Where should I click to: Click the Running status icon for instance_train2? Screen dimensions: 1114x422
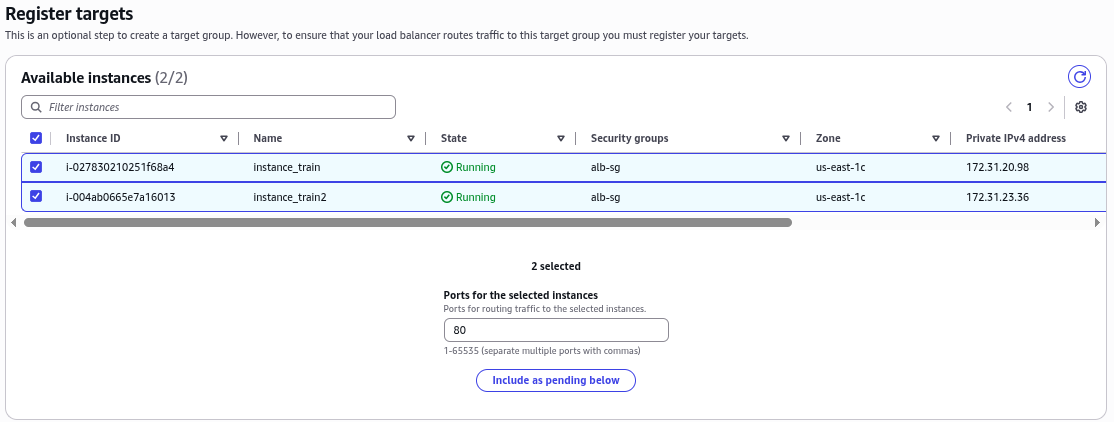click(x=447, y=197)
